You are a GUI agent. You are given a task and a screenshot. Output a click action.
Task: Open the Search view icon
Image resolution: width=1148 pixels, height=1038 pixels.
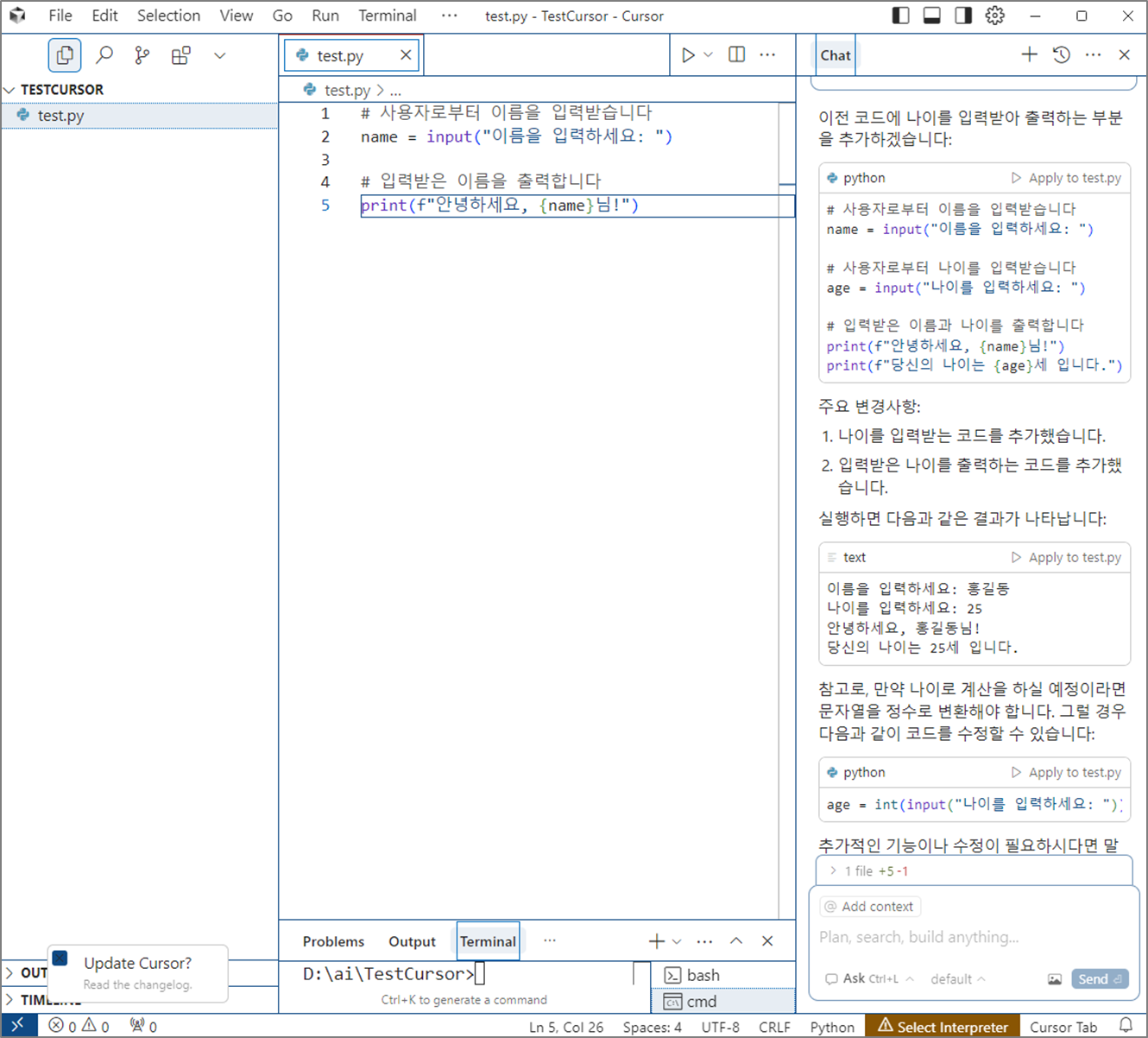104,55
